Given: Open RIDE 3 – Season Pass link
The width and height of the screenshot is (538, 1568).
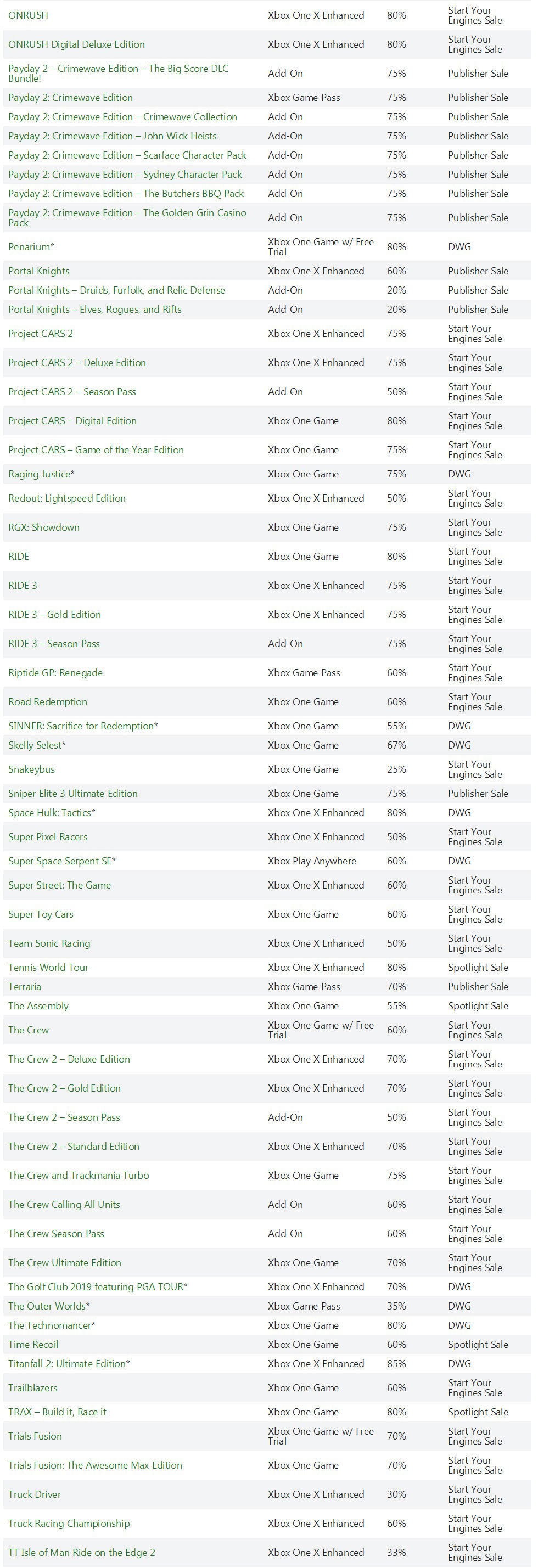Looking at the screenshot, I should 54,644.
